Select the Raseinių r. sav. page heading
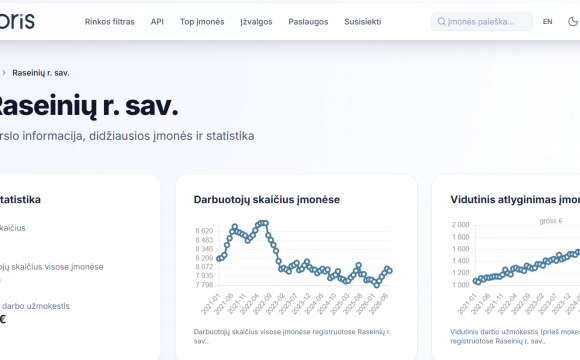 [88, 106]
